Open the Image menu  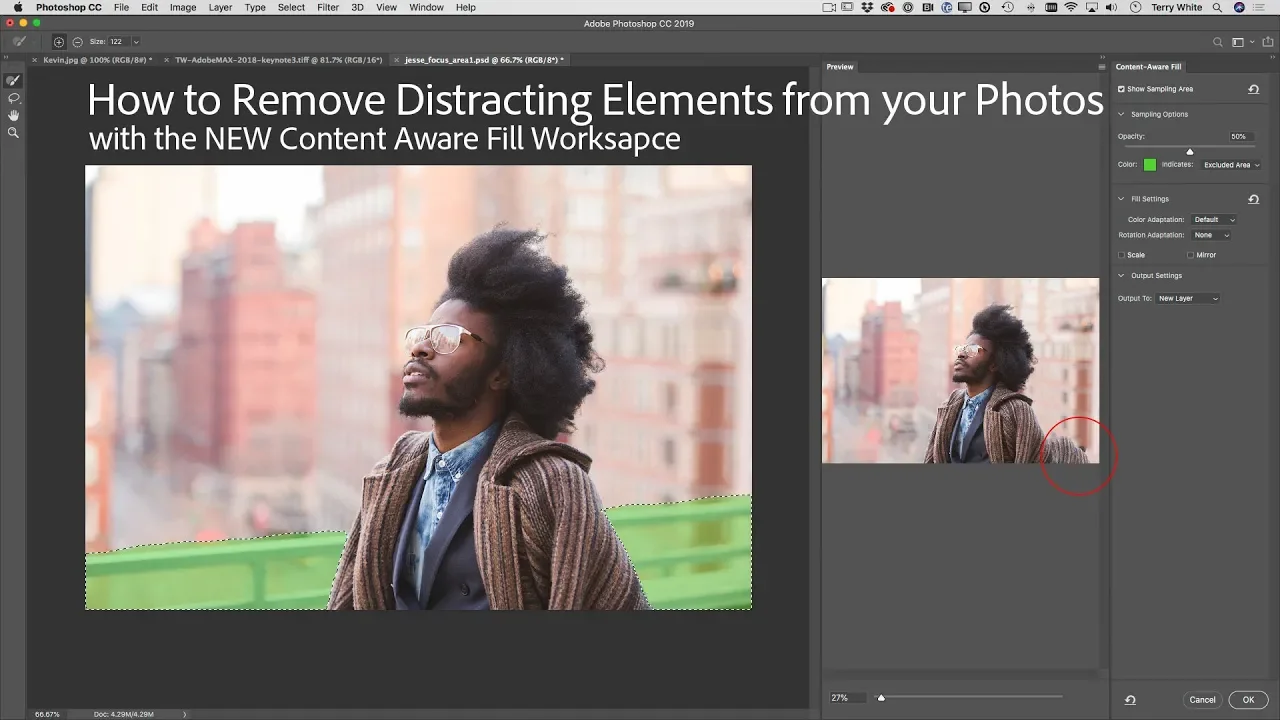tap(183, 7)
